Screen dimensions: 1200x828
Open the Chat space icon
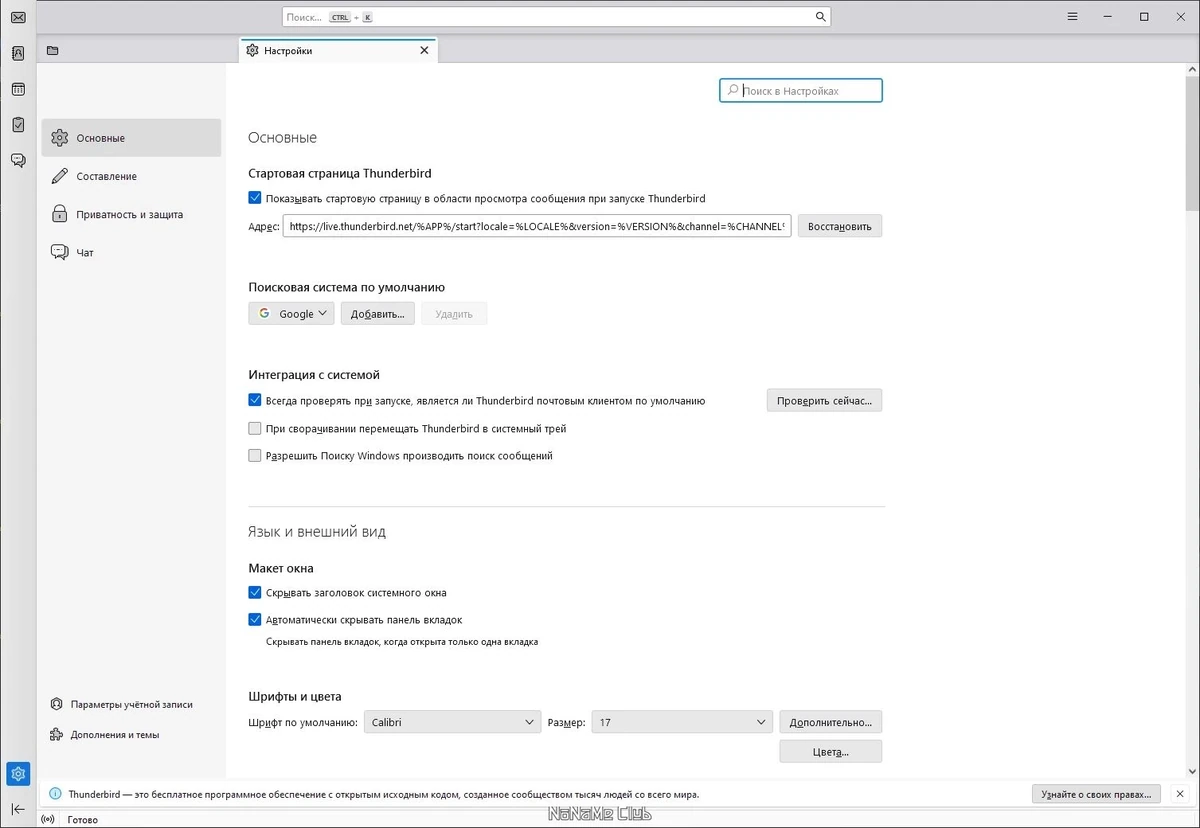pos(18,160)
